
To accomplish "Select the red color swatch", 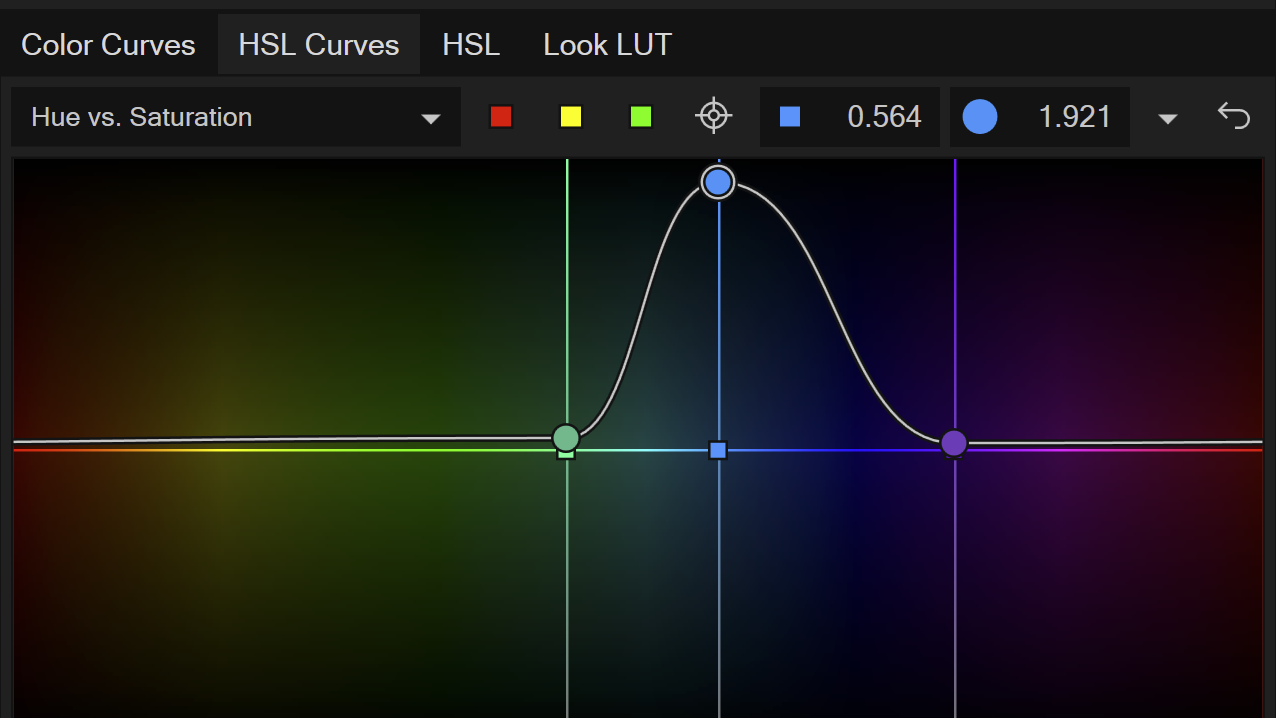I will [500, 116].
